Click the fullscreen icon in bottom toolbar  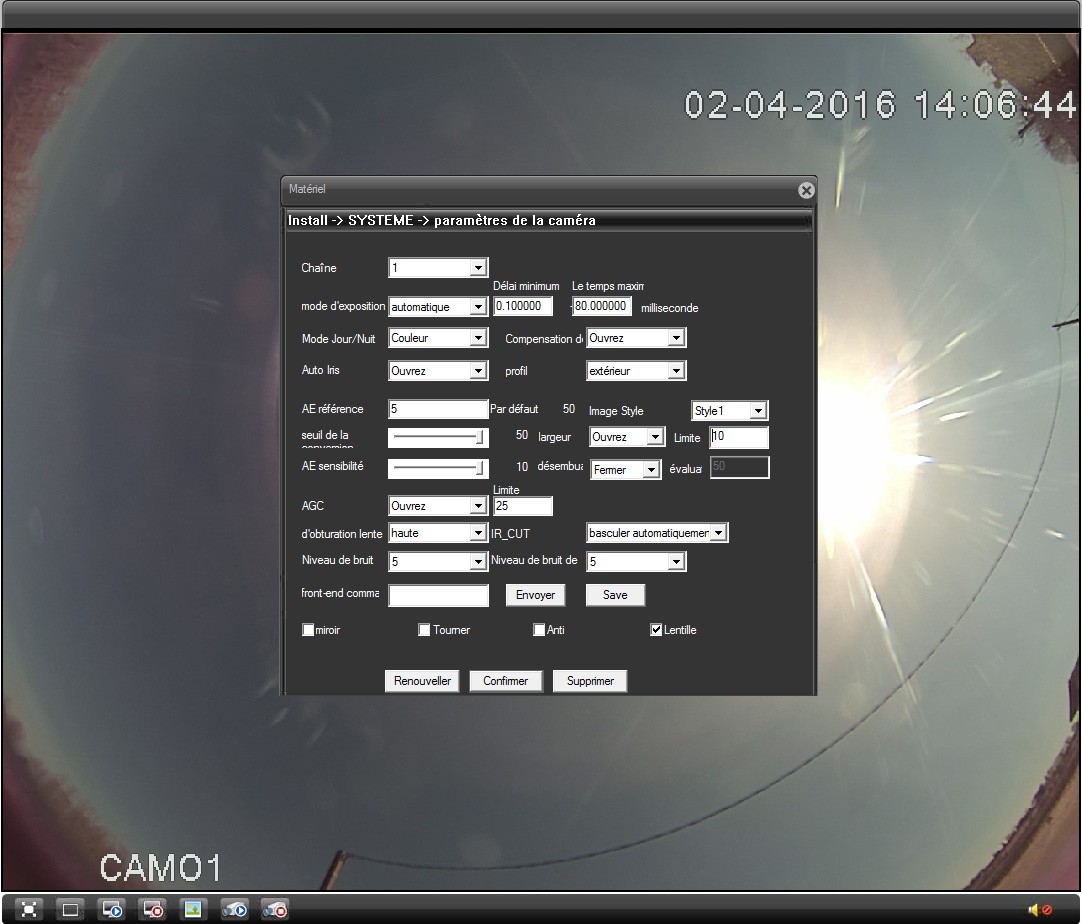(x=29, y=909)
